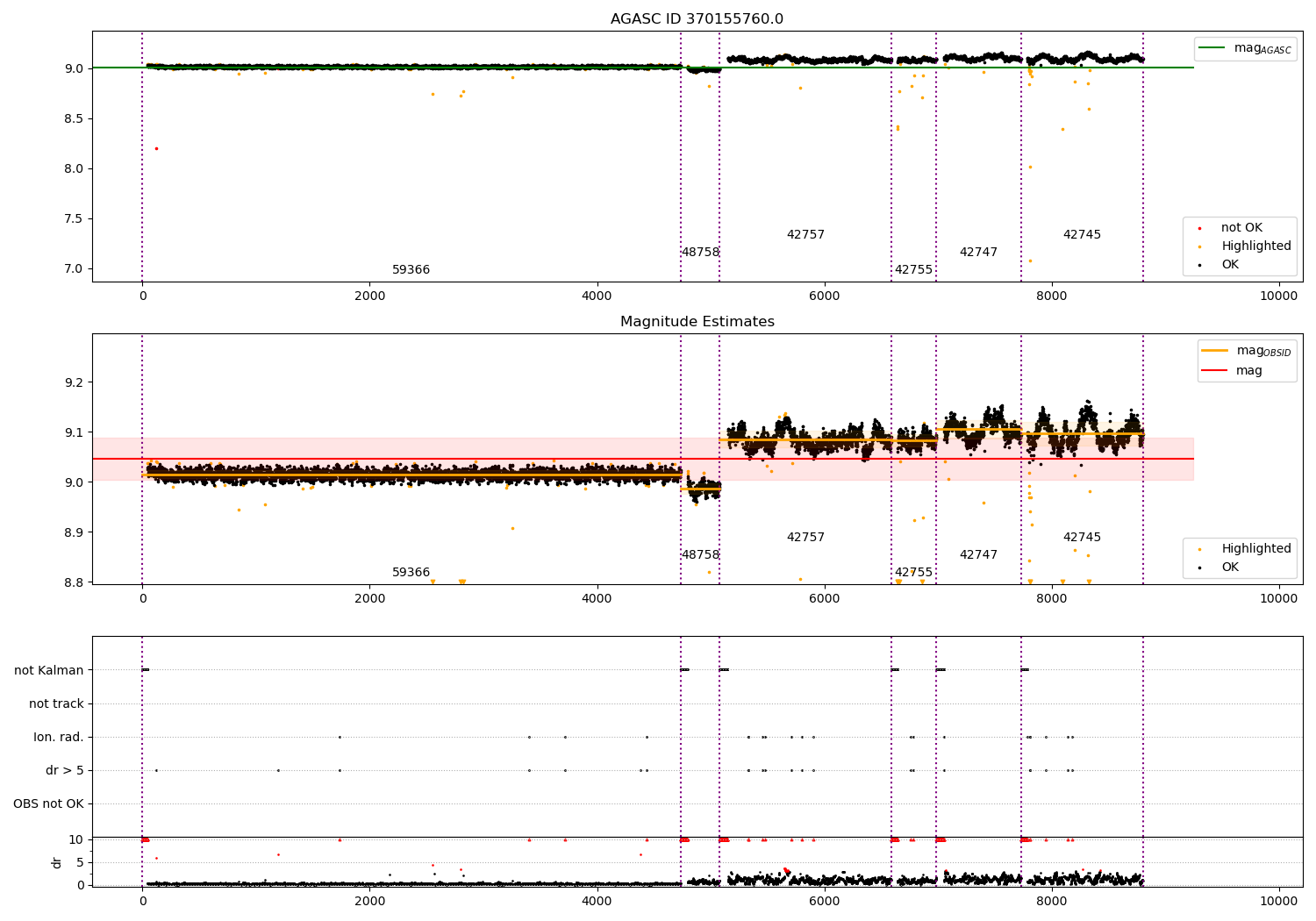
Task: Click the 6000 x-tick under the top plot
Action: point(824,296)
